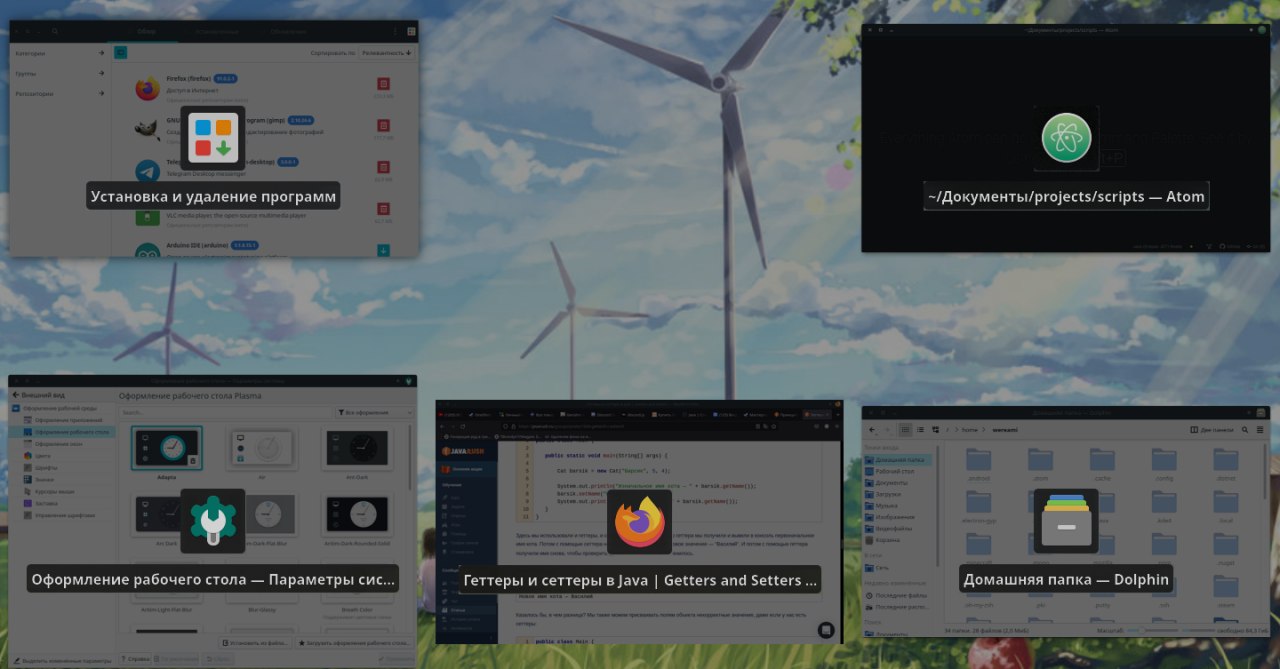
Task: Open search in the software manager header
Action: click(55, 32)
